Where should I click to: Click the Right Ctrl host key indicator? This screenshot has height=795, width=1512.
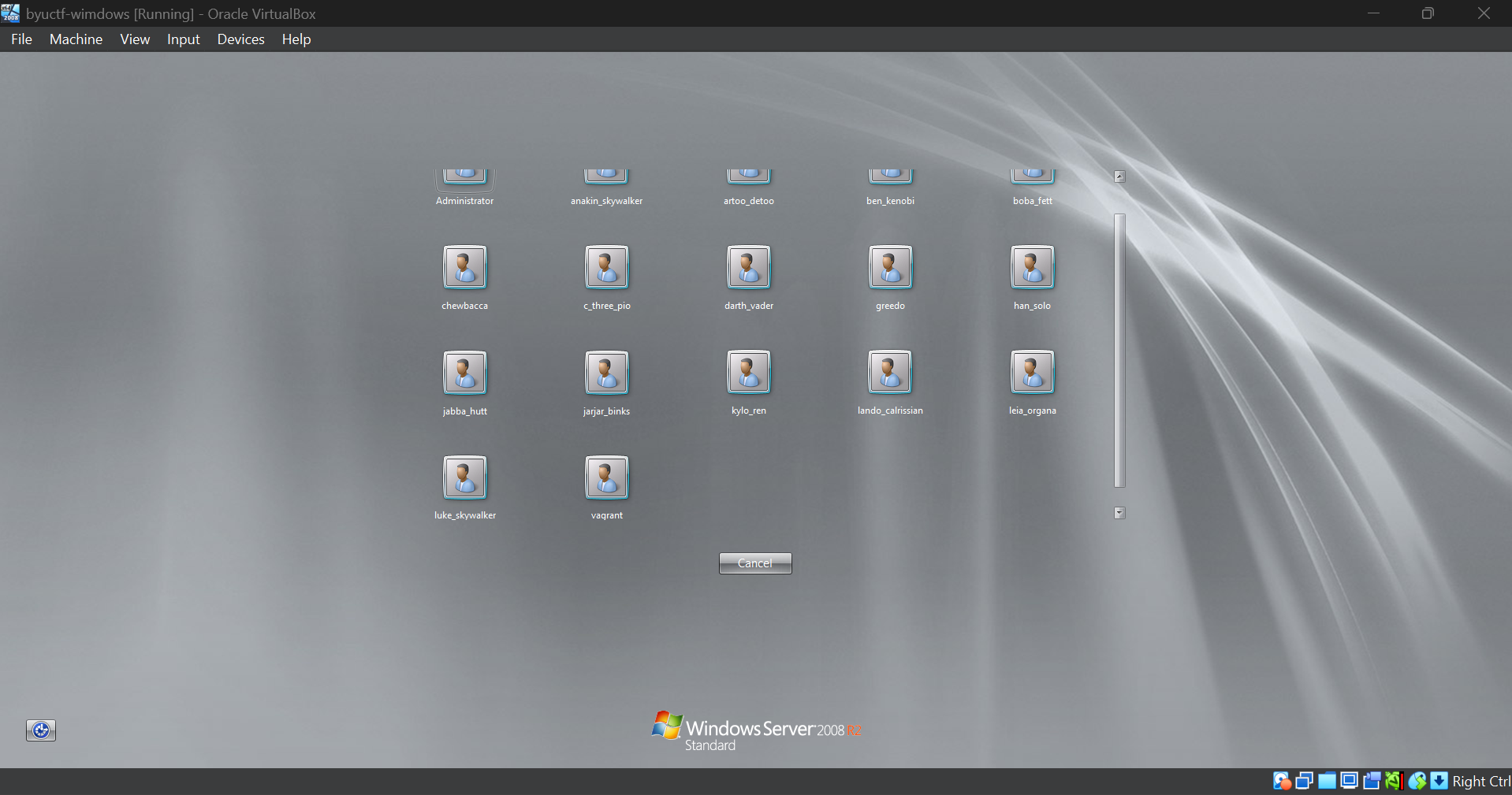1481,781
